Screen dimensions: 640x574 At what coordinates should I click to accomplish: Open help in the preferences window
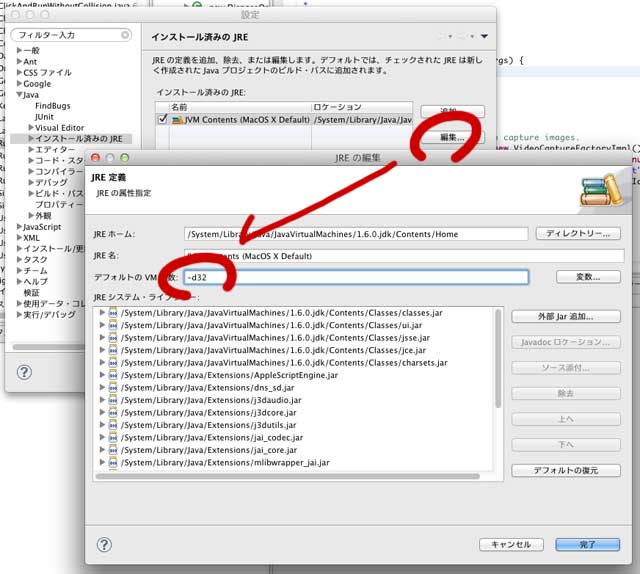(x=20, y=371)
